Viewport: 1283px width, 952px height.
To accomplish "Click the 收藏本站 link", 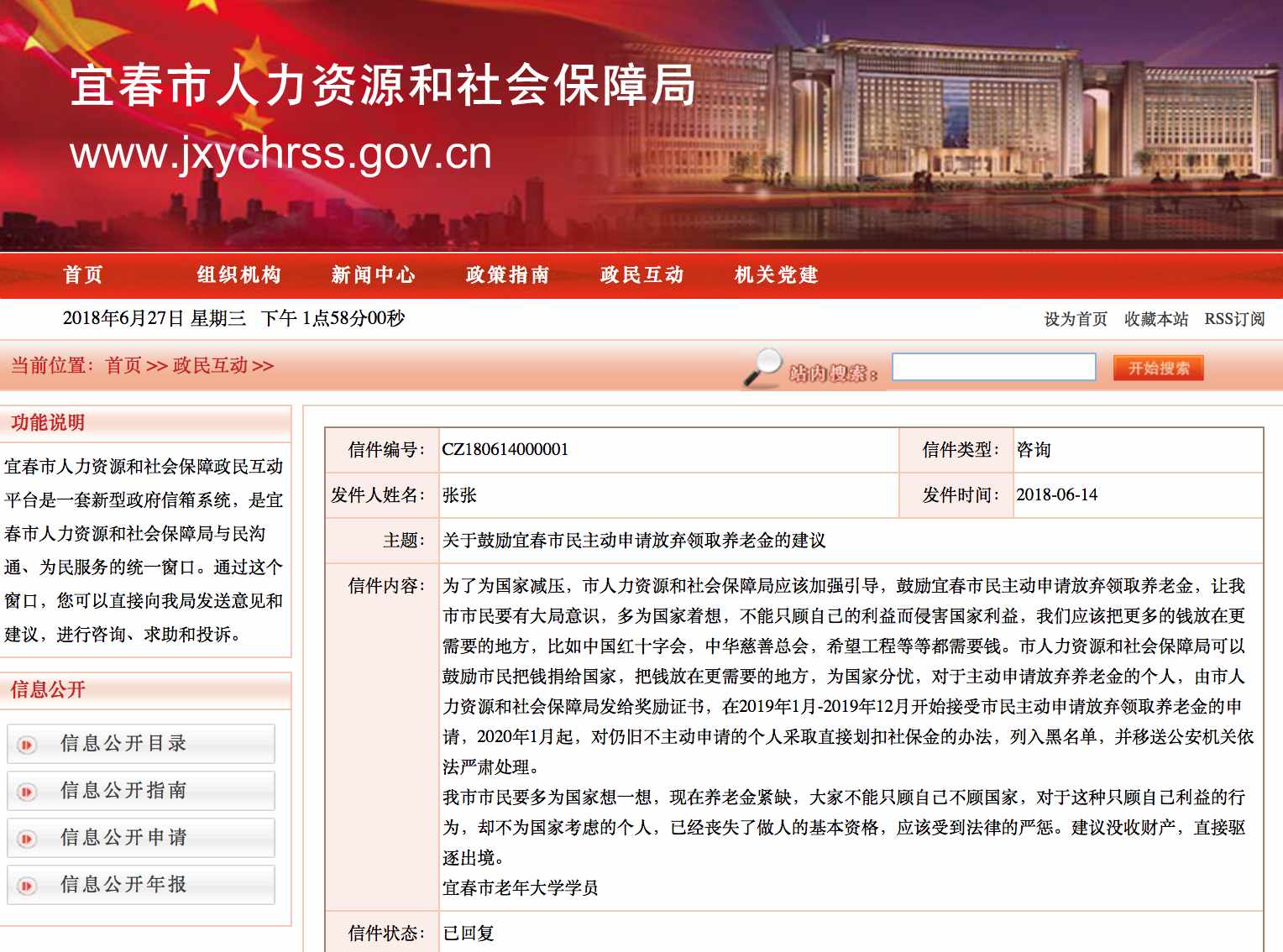I will pos(1156,319).
